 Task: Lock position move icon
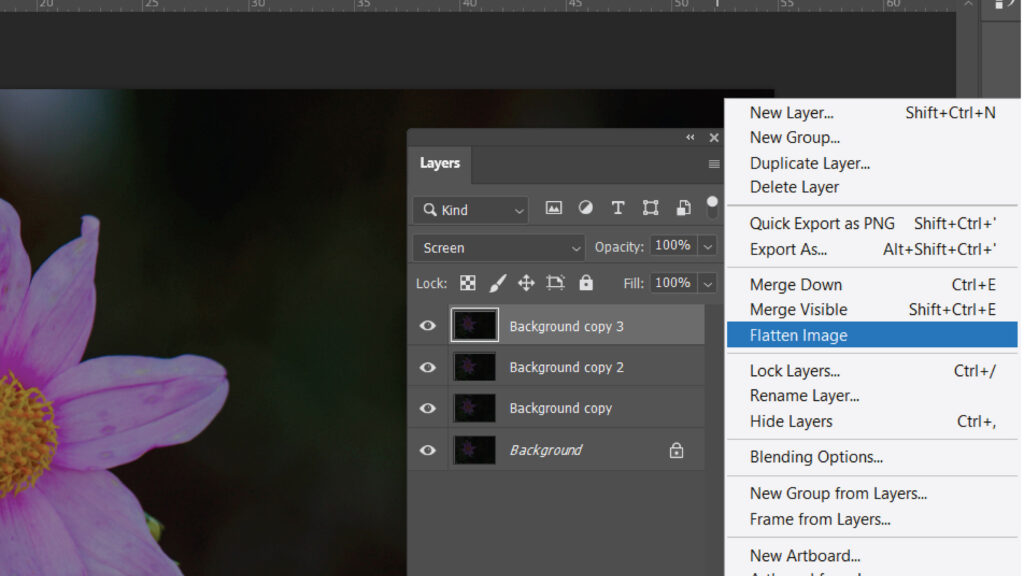click(526, 283)
